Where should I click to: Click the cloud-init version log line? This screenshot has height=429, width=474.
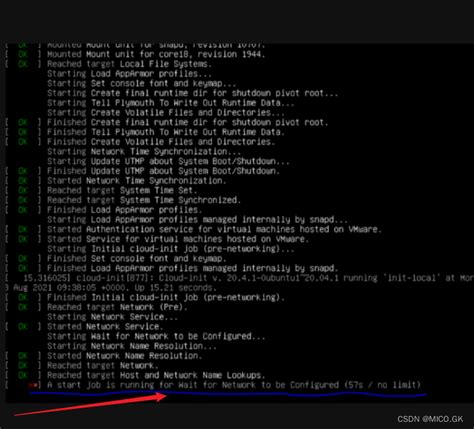pos(238,283)
